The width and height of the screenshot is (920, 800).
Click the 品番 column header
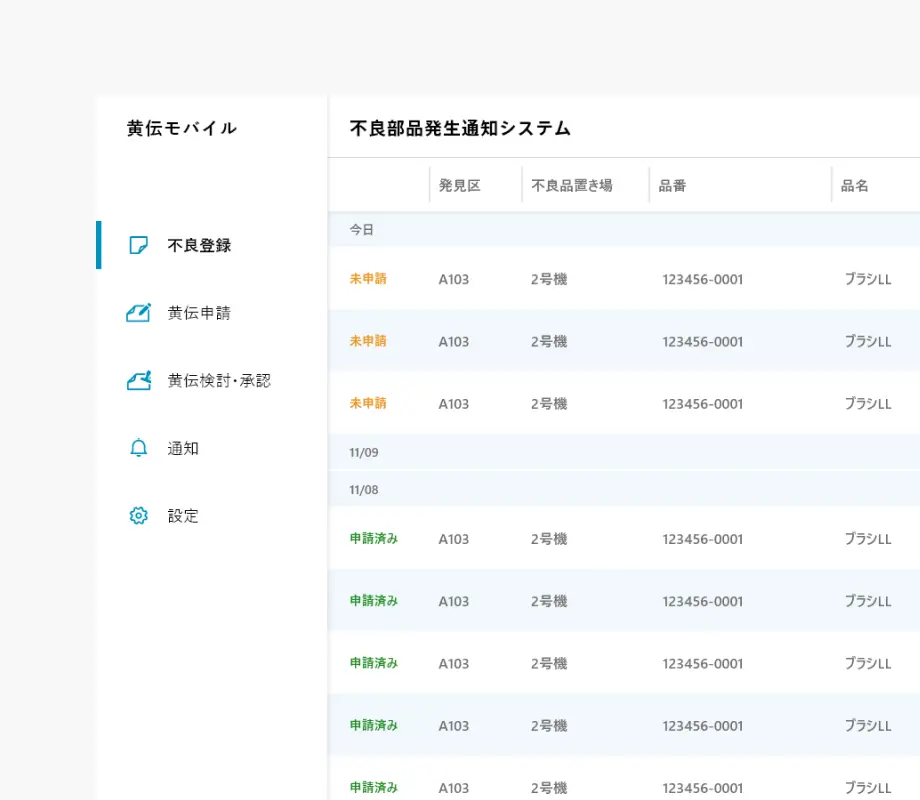pos(673,186)
